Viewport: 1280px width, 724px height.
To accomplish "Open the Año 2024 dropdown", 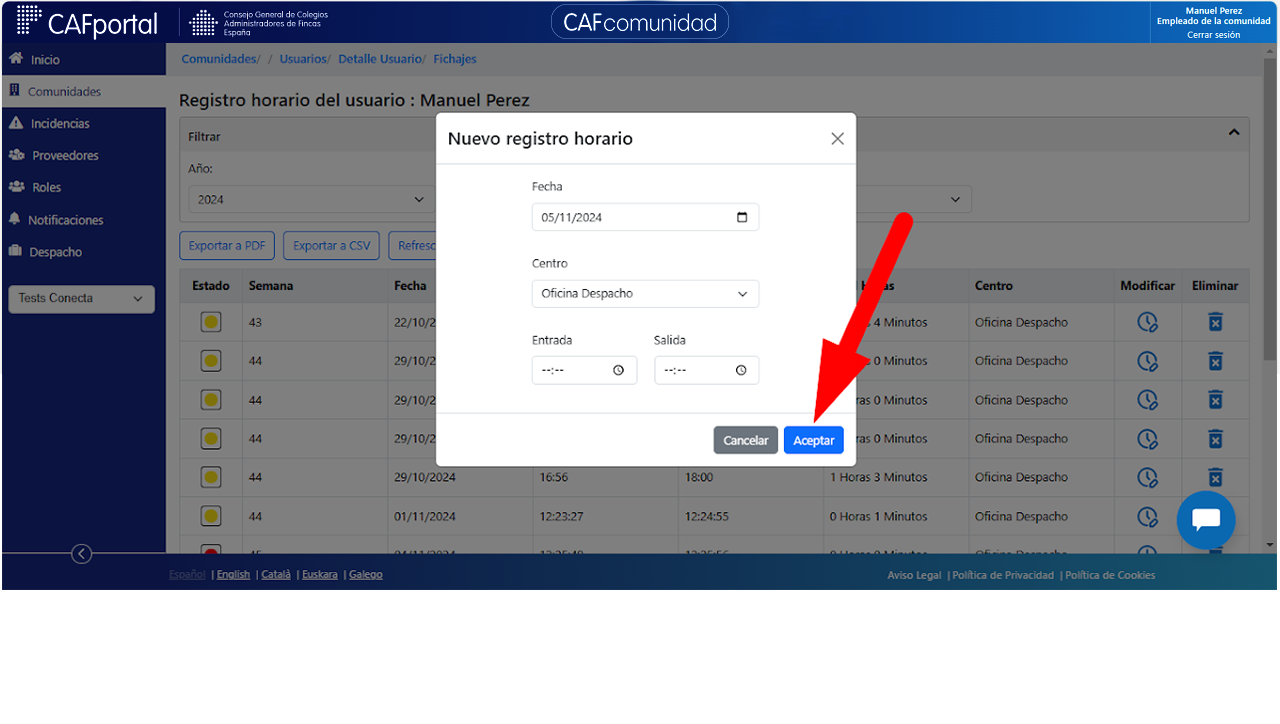I will click(x=311, y=199).
